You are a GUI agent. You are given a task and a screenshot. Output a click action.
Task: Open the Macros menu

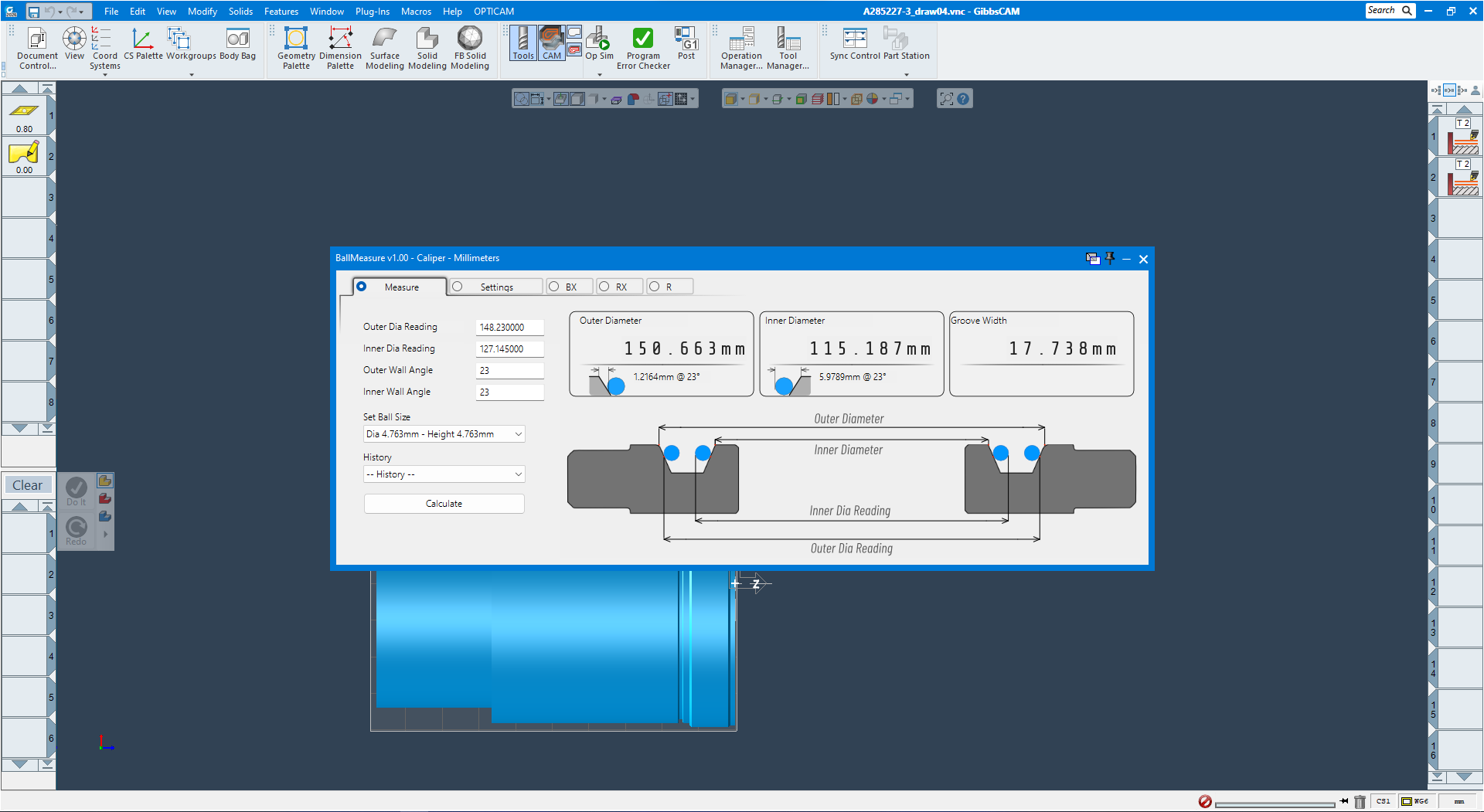[416, 11]
